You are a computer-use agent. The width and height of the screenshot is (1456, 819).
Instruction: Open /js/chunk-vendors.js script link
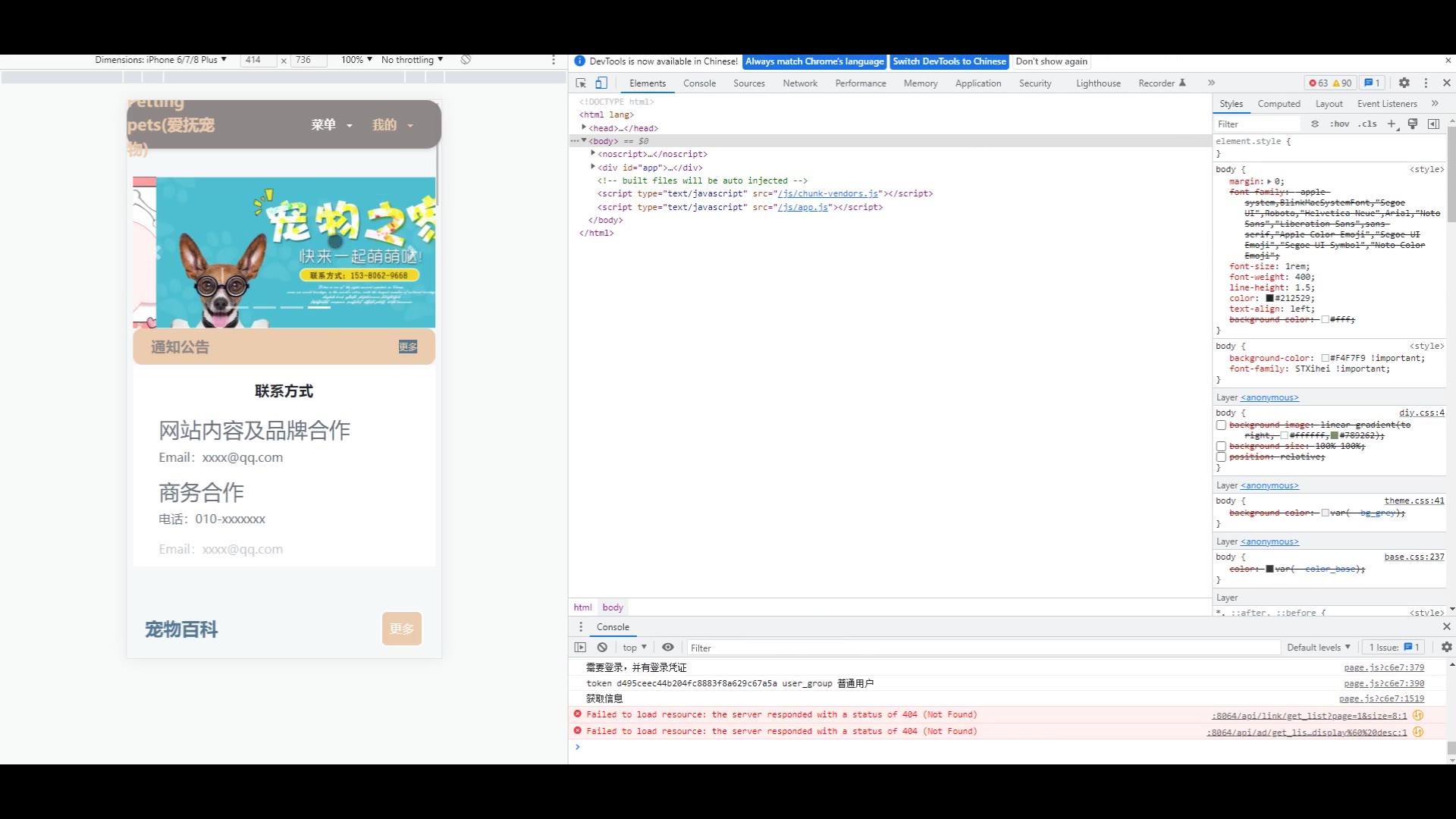coord(828,194)
